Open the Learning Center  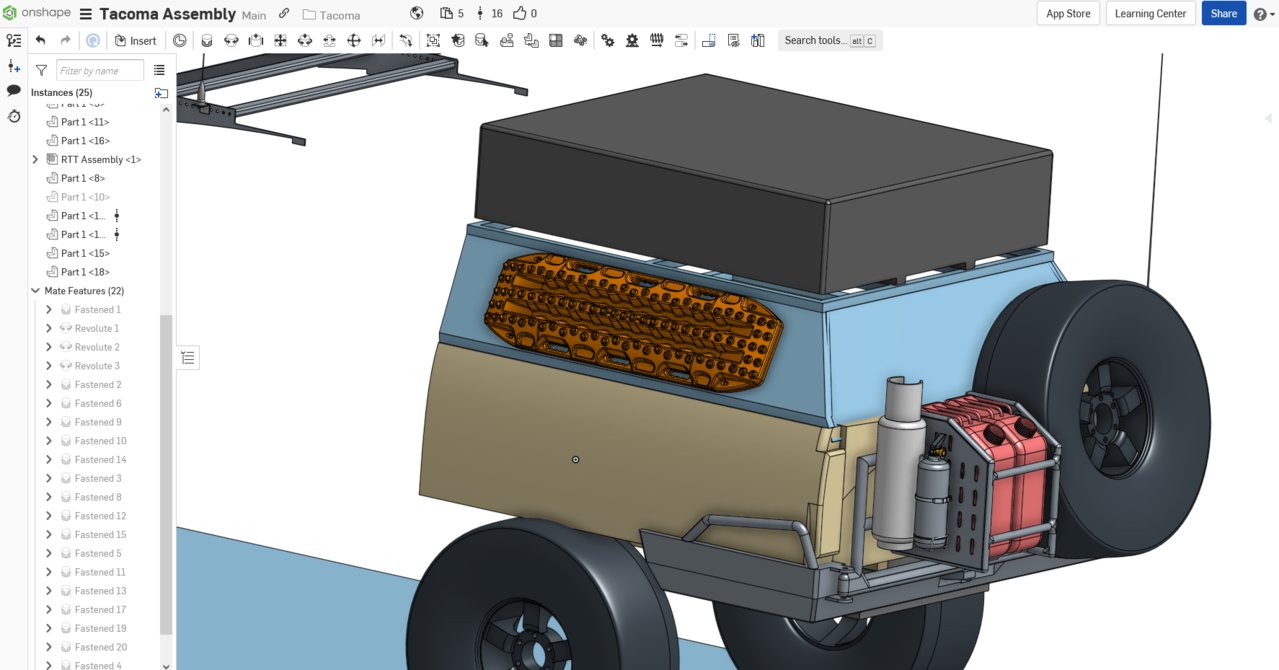pyautogui.click(x=1150, y=14)
